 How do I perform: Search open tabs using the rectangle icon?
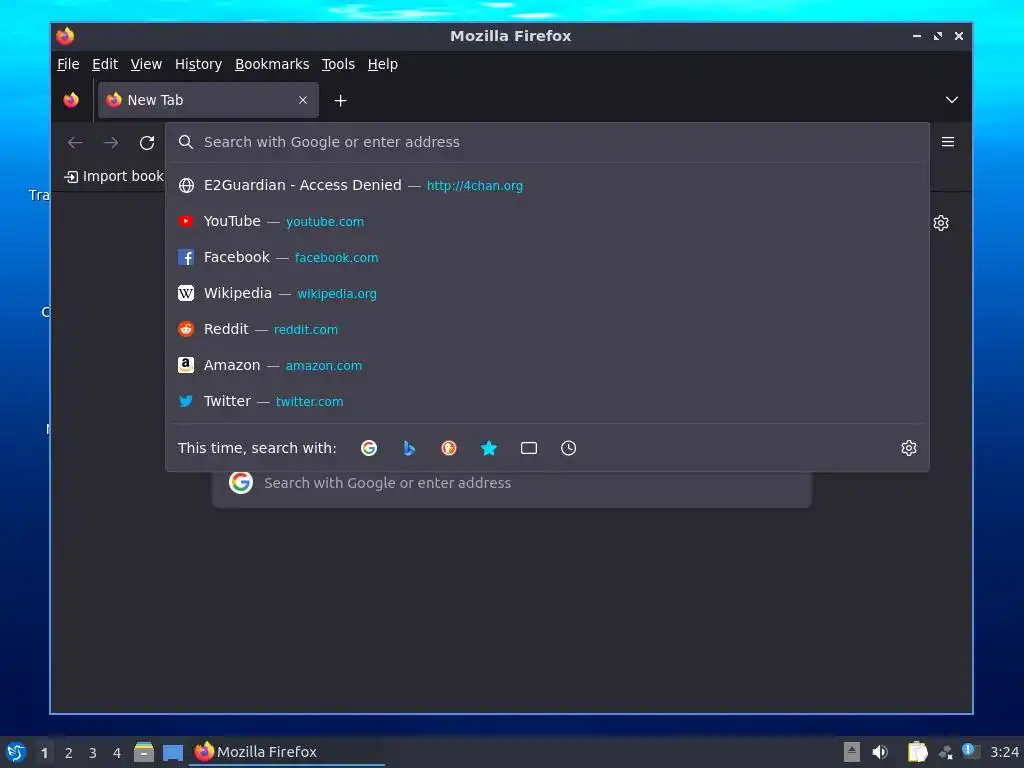click(529, 448)
